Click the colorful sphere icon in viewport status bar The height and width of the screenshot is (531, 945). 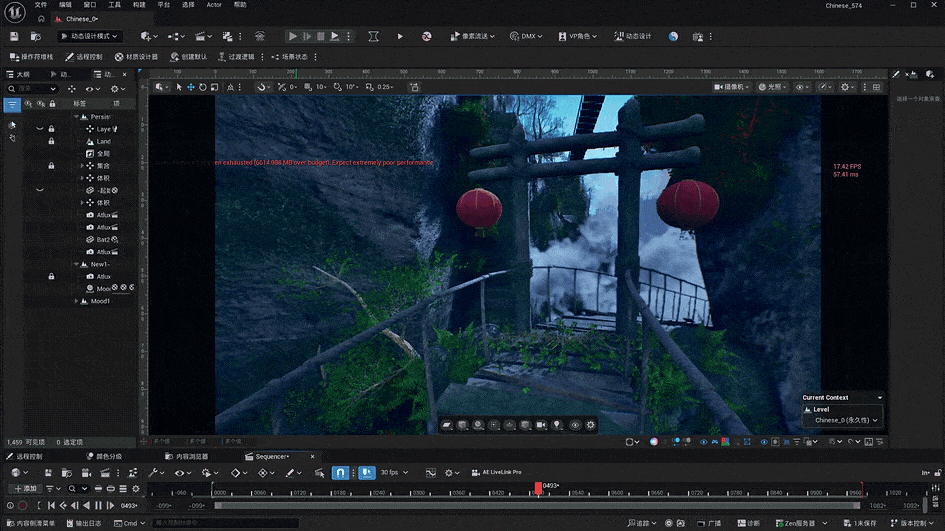tap(654, 442)
